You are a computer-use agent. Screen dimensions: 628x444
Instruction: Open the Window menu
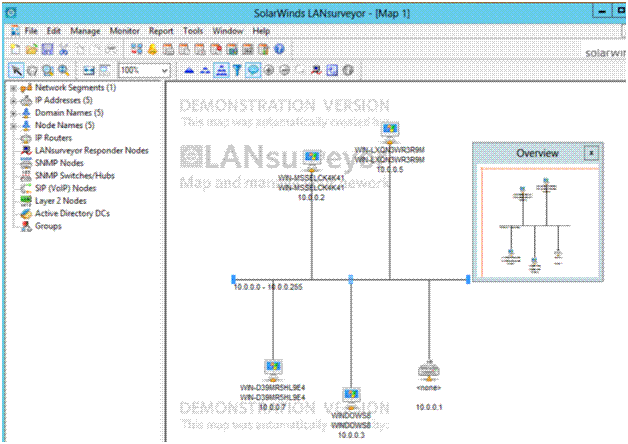tap(227, 31)
